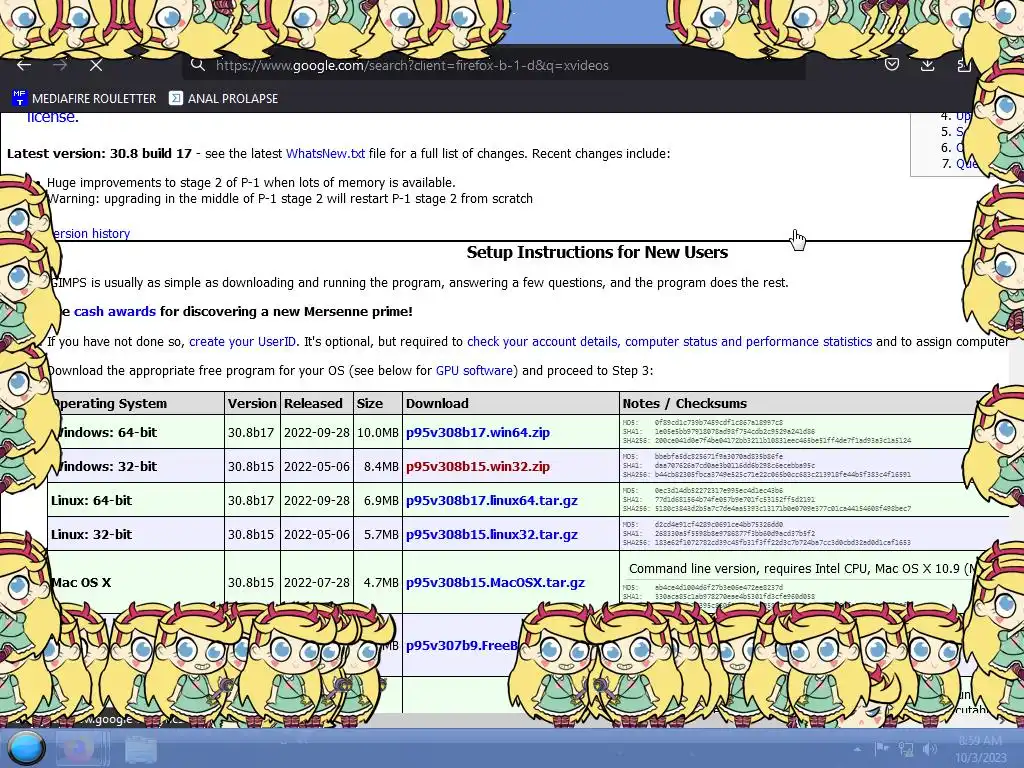Click the network tray icon
This screenshot has width=1024, height=768.
906,748
